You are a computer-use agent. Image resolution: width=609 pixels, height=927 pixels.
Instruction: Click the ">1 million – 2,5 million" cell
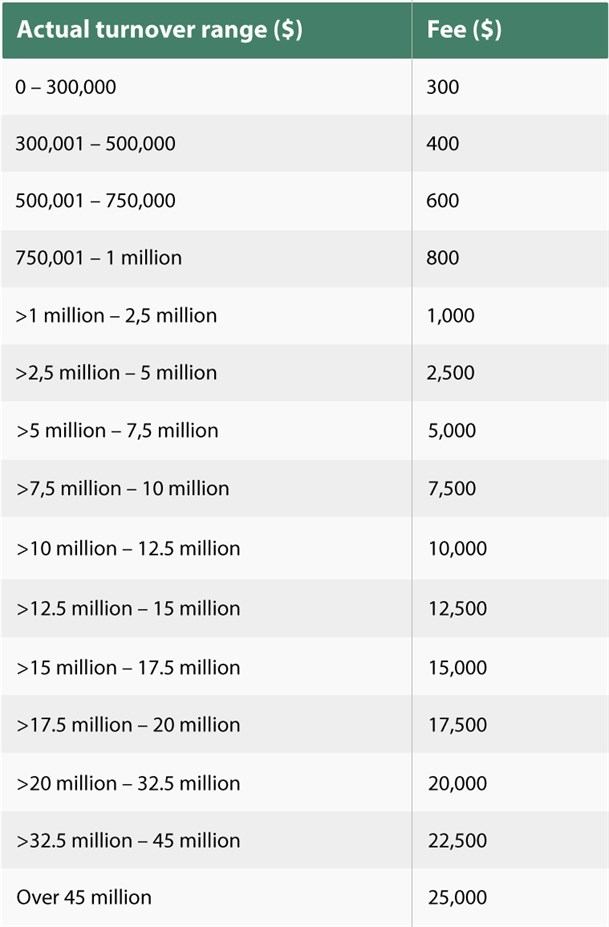pyautogui.click(x=116, y=316)
